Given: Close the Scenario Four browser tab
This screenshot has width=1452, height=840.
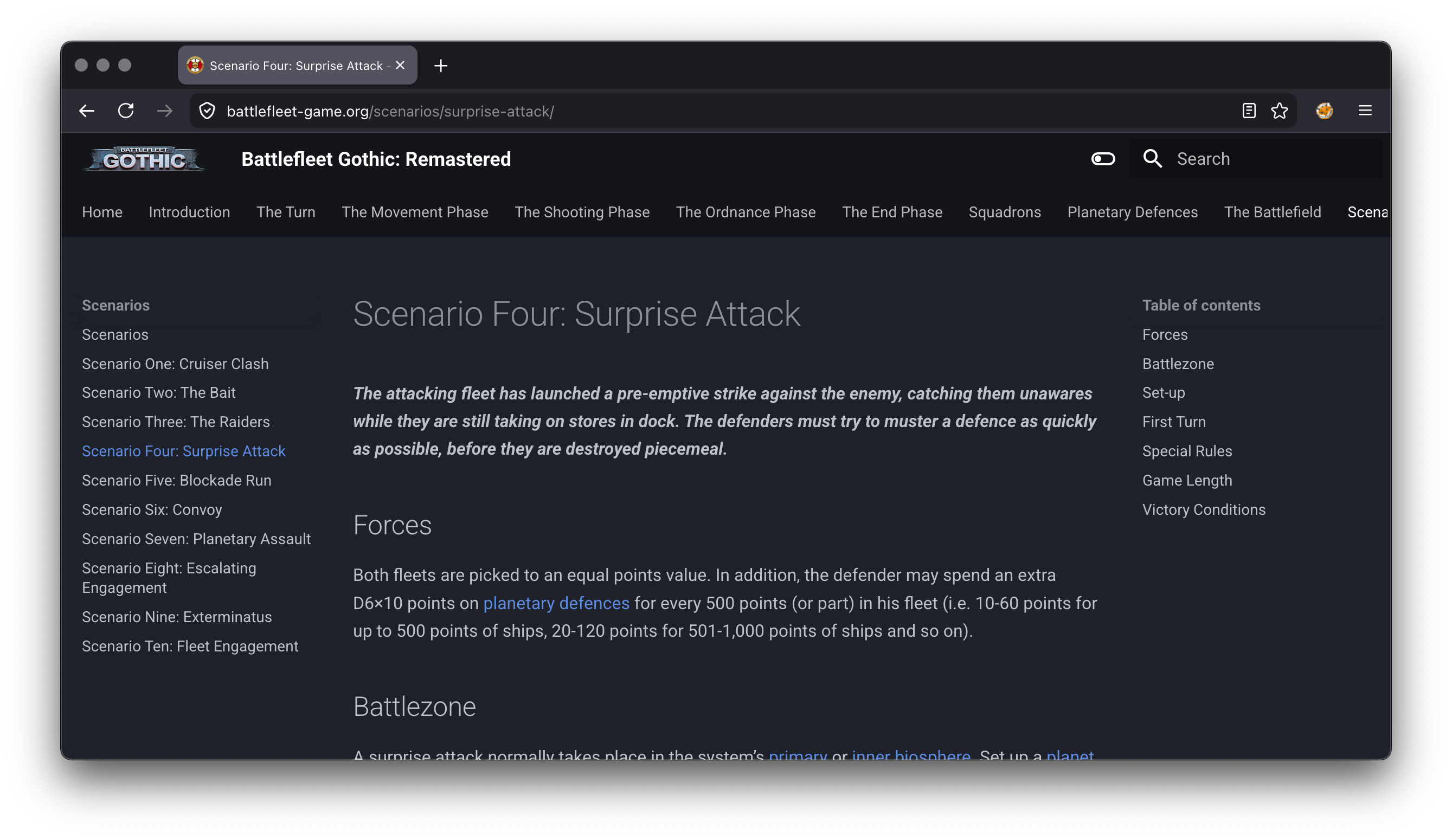Looking at the screenshot, I should click(401, 66).
